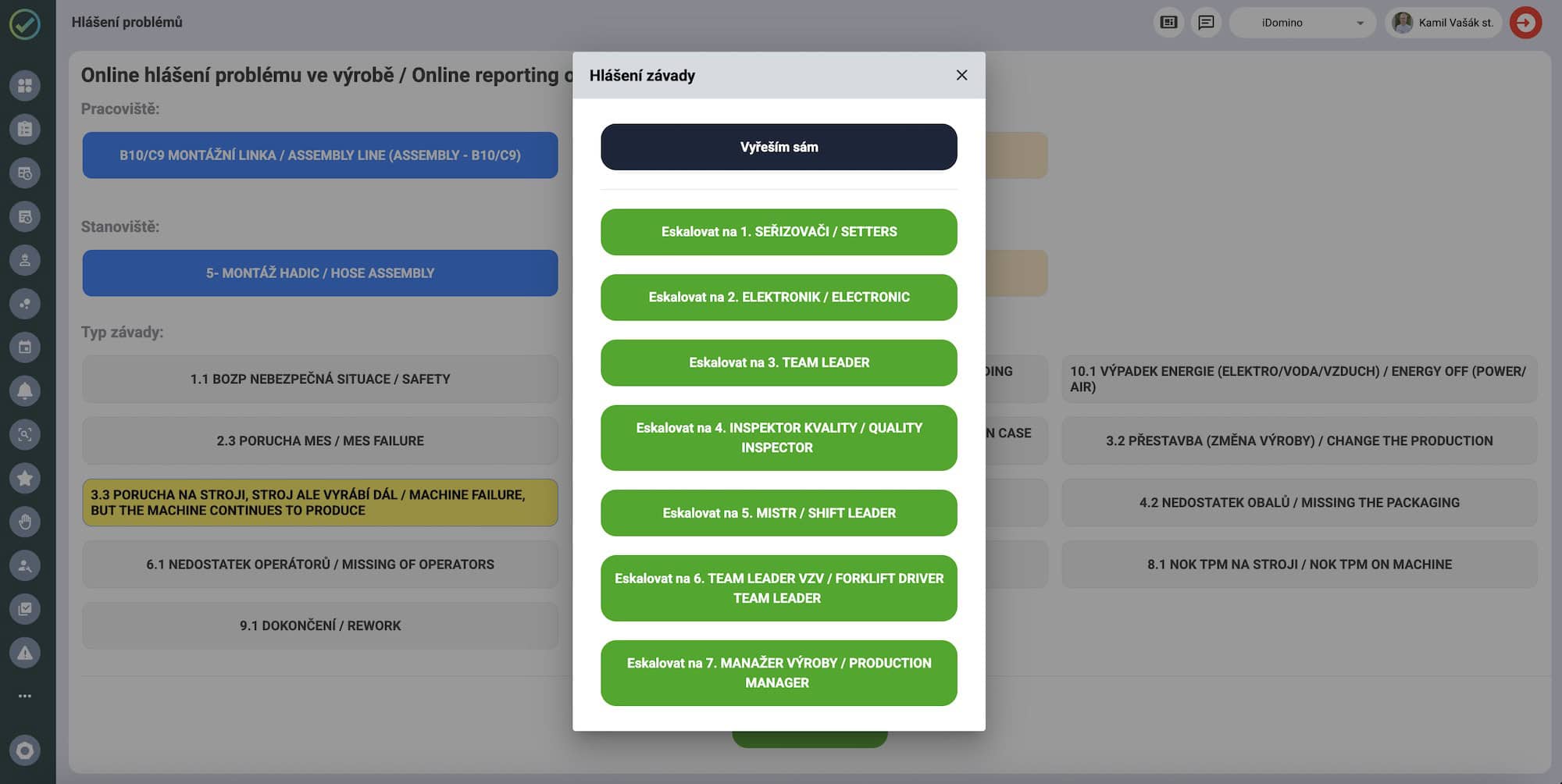Choose 3.3 PORUCHA NA STROJI fault type
Image resolution: width=1562 pixels, height=784 pixels.
(320, 503)
